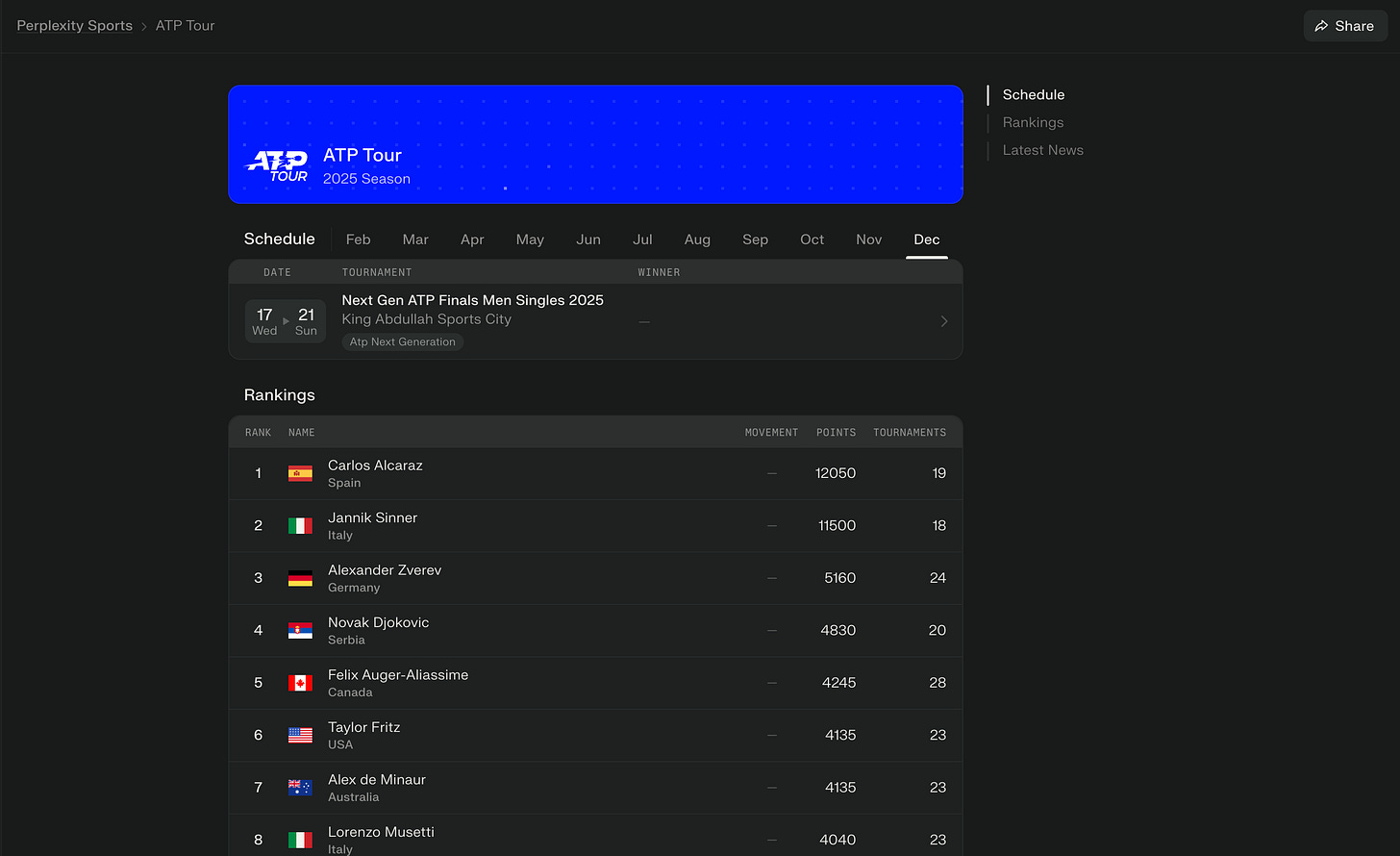
Task: Select the May month tab
Action: click(530, 239)
